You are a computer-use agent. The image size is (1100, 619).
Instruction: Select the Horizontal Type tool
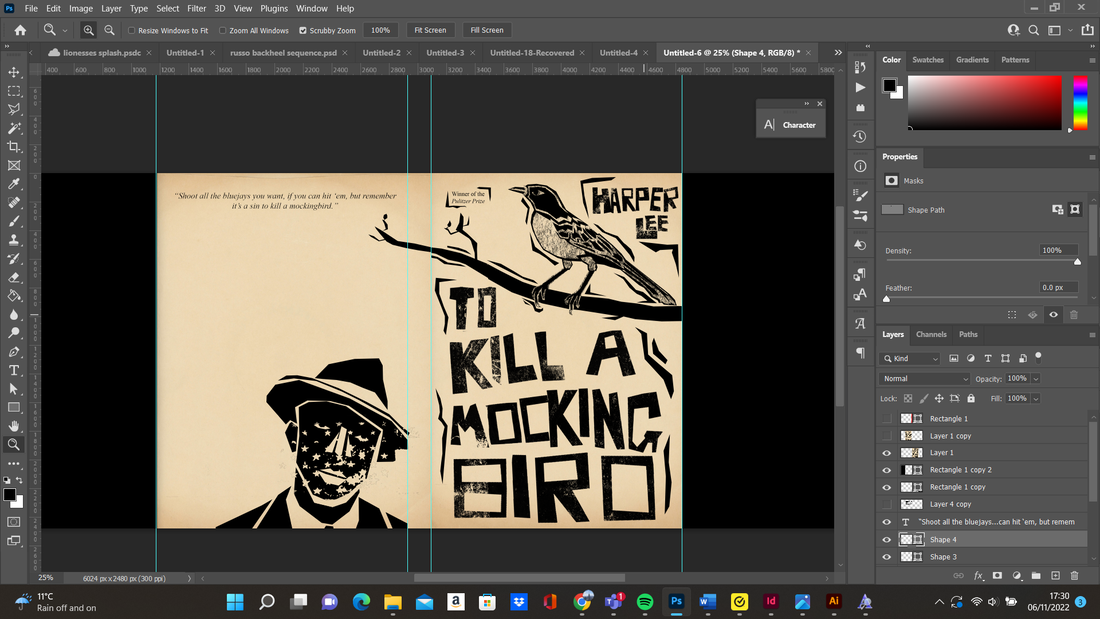14,370
